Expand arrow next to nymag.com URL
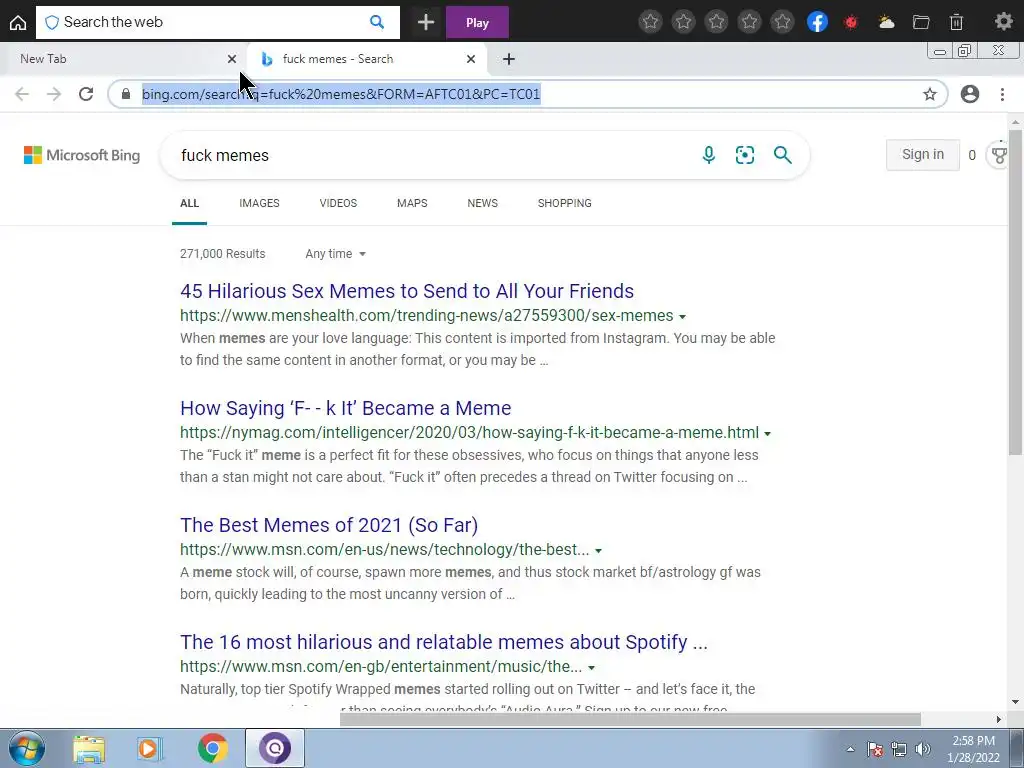1024x768 pixels. click(x=768, y=434)
